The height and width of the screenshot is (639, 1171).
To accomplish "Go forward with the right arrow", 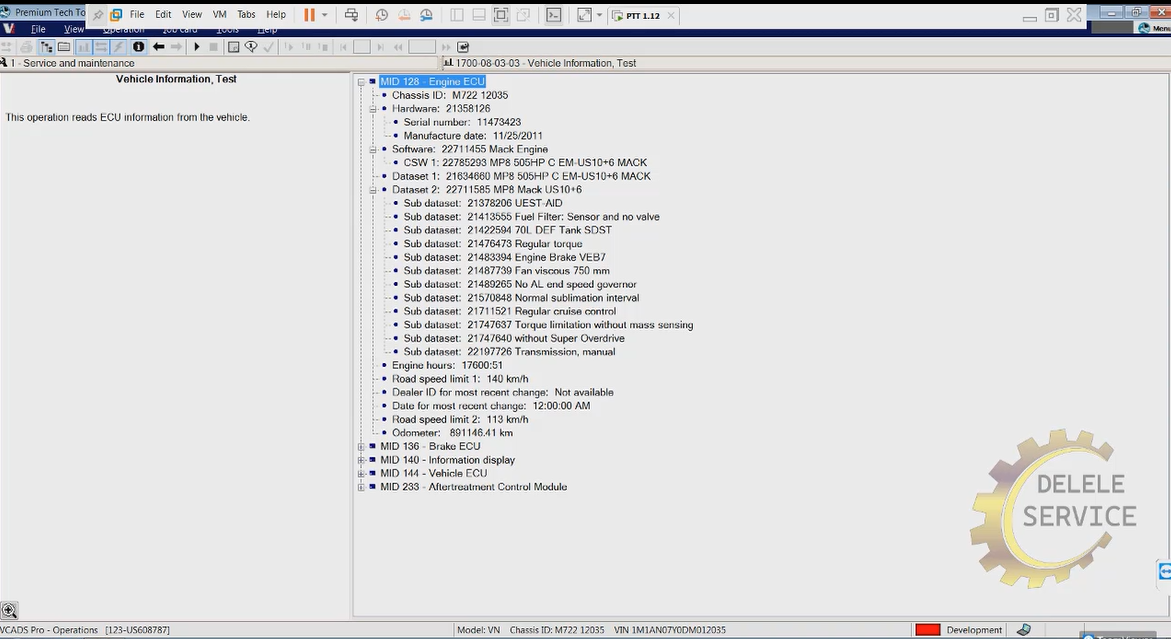I will (176, 47).
